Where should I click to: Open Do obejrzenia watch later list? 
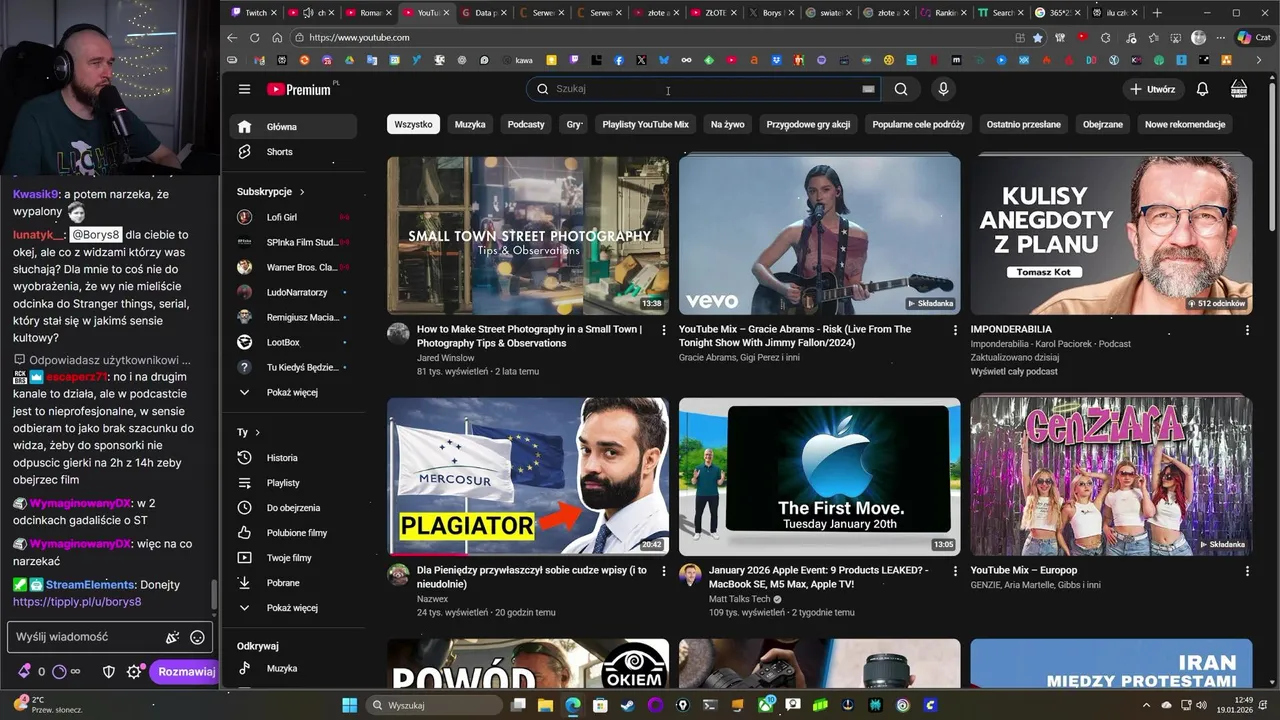[x=294, y=508]
